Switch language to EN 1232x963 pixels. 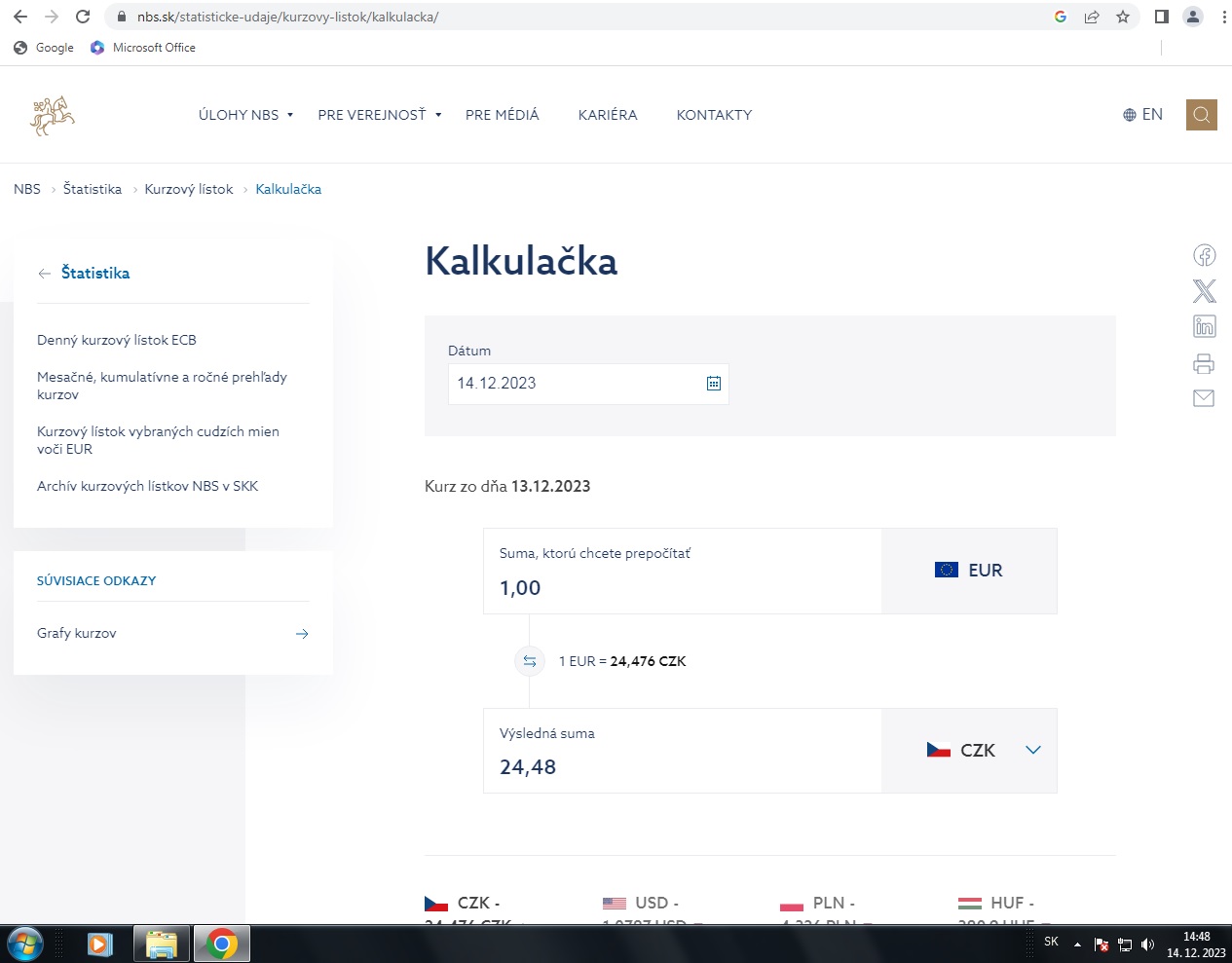(1142, 115)
